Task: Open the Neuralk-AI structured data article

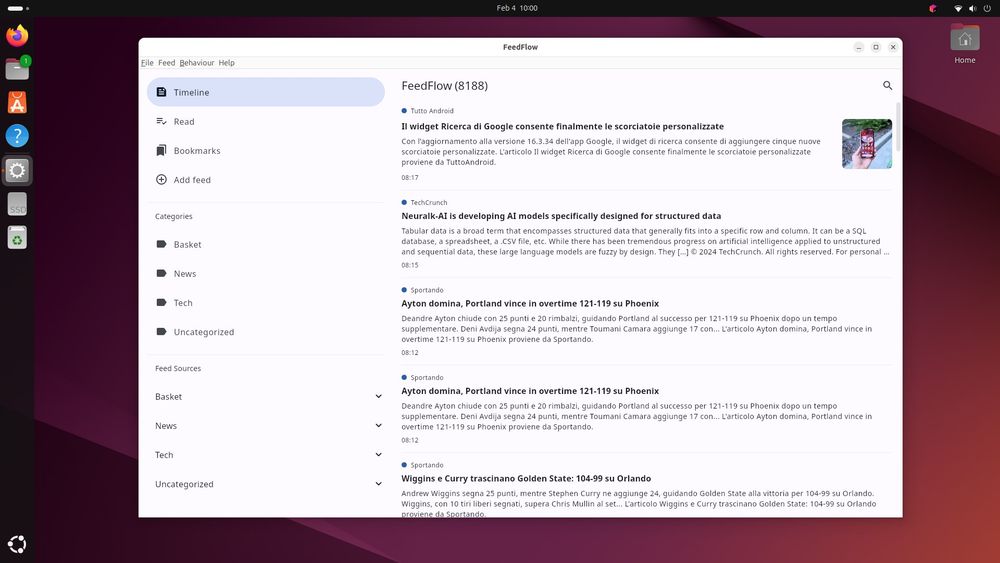Action: tap(561, 216)
